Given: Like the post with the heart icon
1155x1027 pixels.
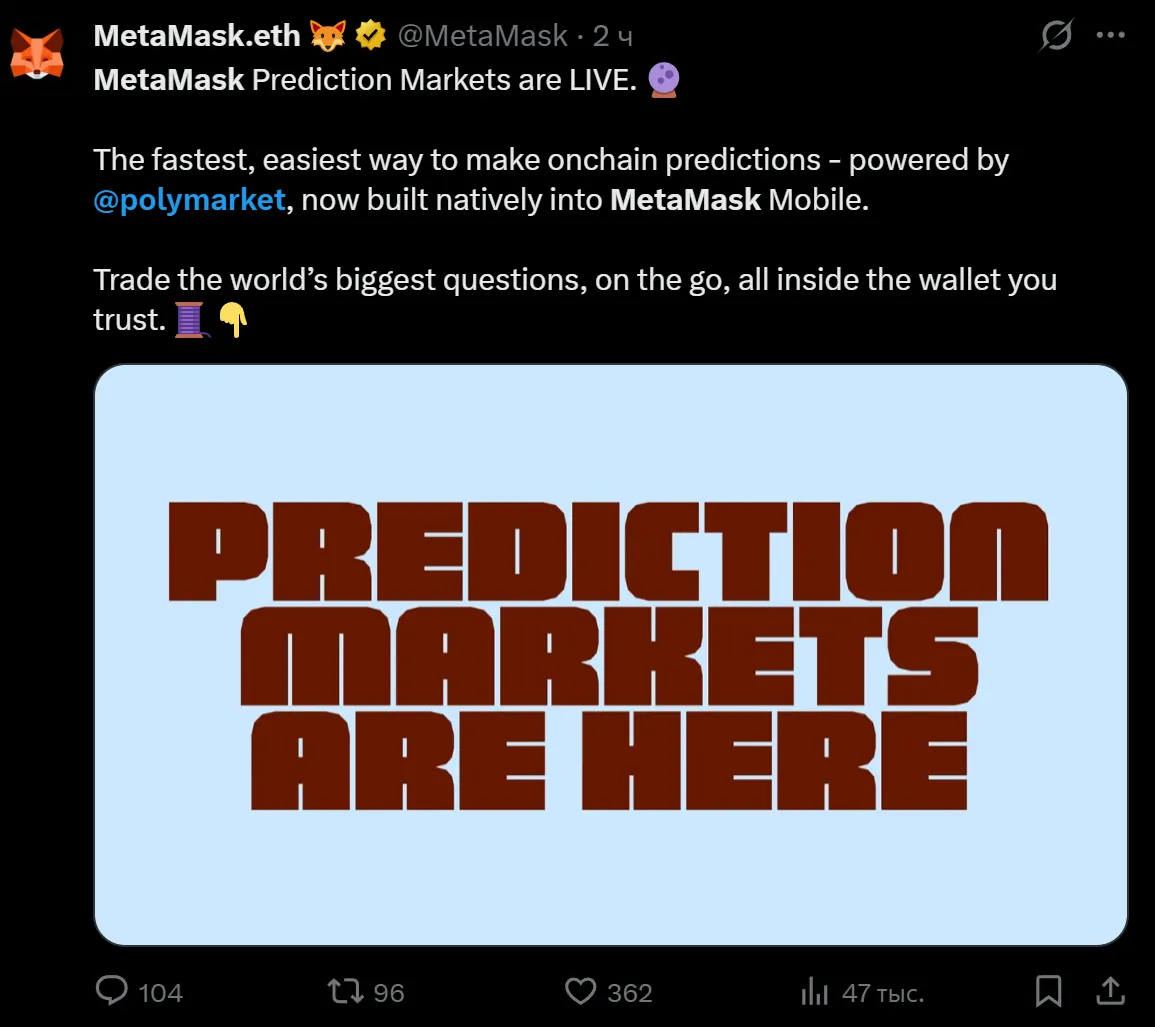Looking at the screenshot, I should click(580, 991).
